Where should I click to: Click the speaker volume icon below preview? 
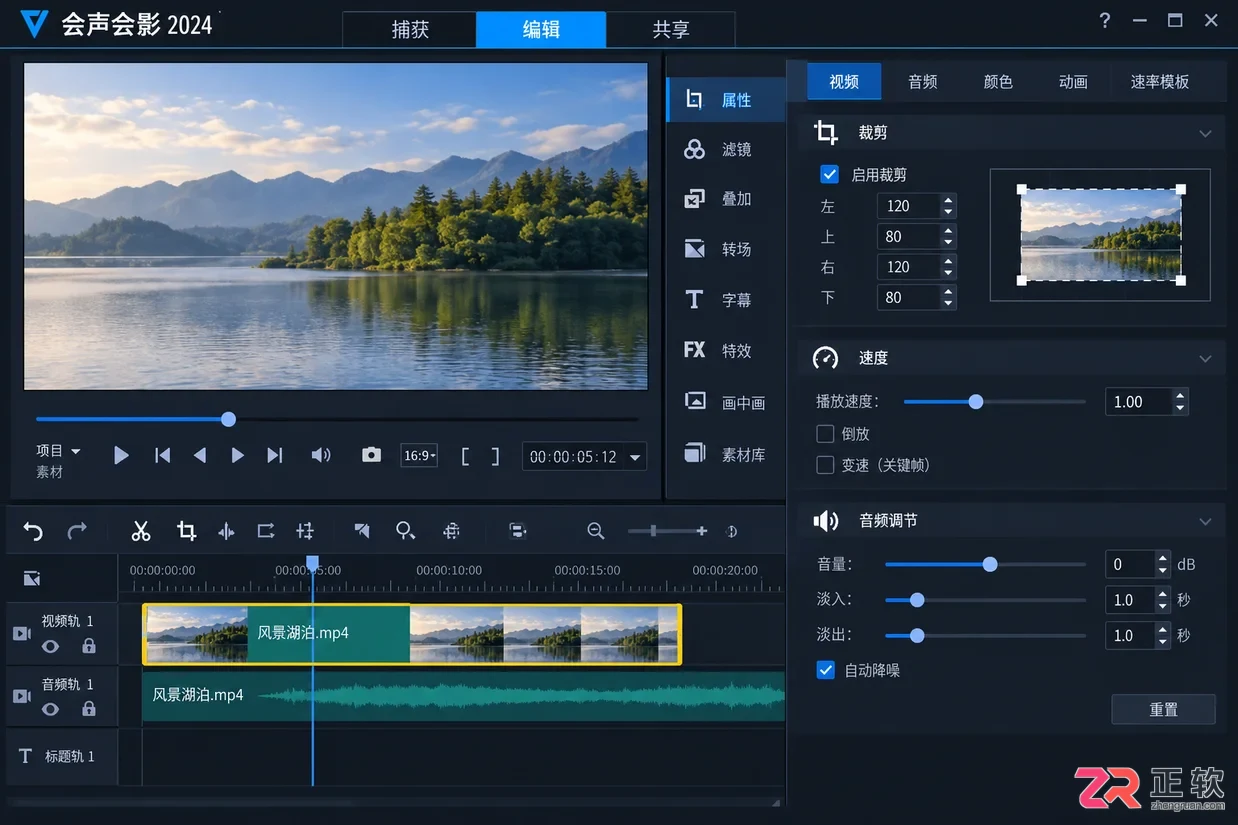[321, 455]
